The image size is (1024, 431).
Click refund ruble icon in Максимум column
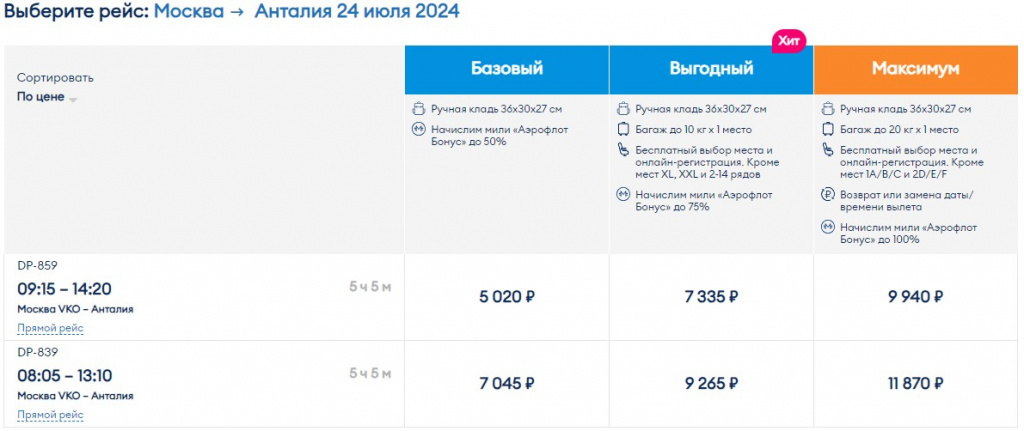coord(828,194)
